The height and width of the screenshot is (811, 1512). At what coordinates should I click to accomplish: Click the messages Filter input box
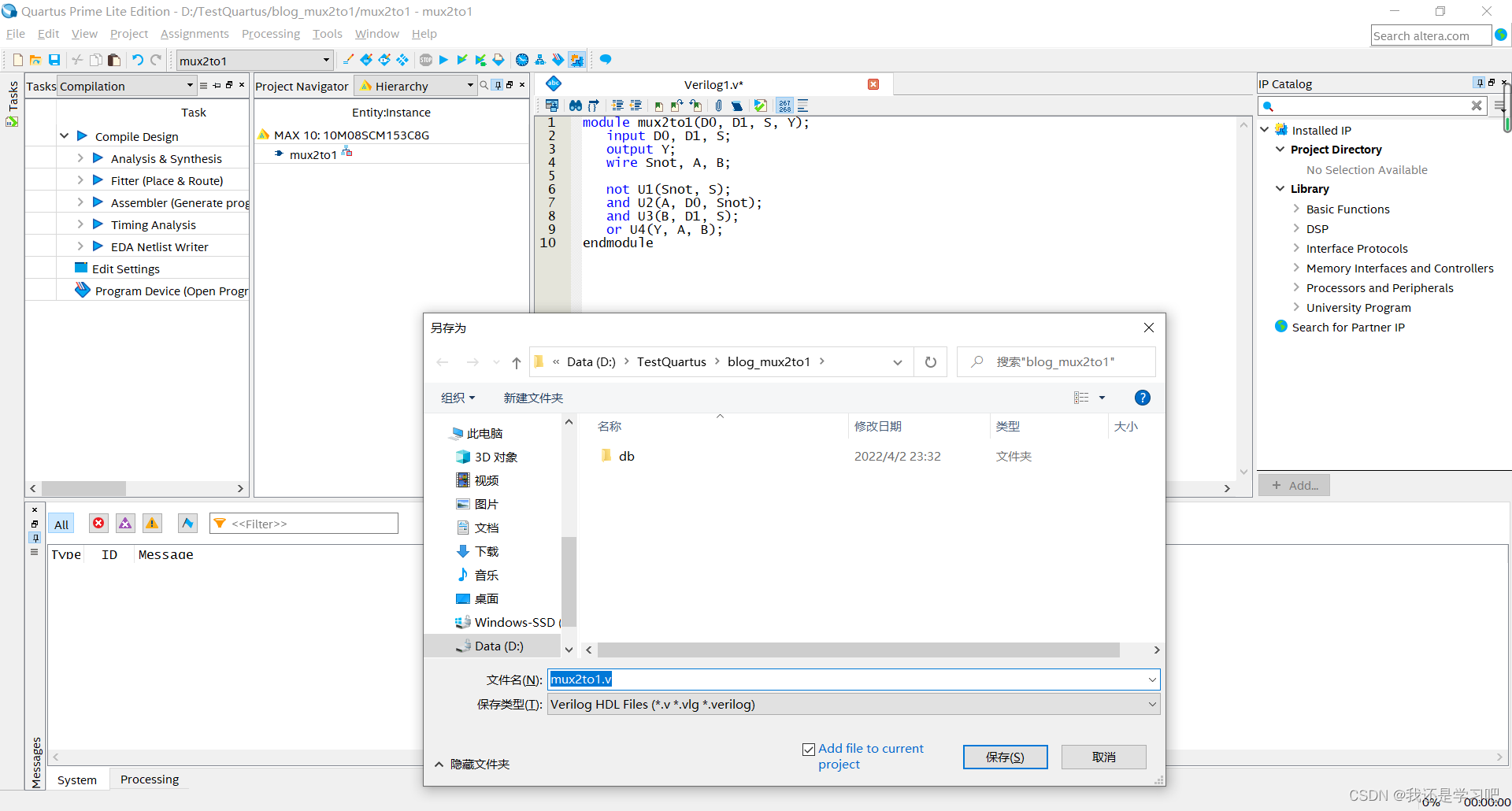tap(304, 524)
